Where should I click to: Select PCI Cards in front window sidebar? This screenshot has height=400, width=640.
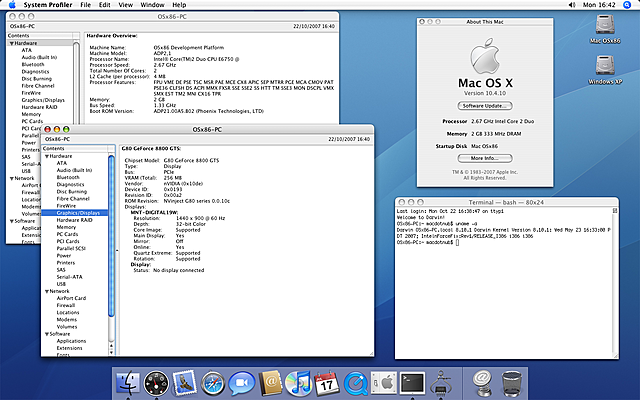pyautogui.click(x=68, y=241)
